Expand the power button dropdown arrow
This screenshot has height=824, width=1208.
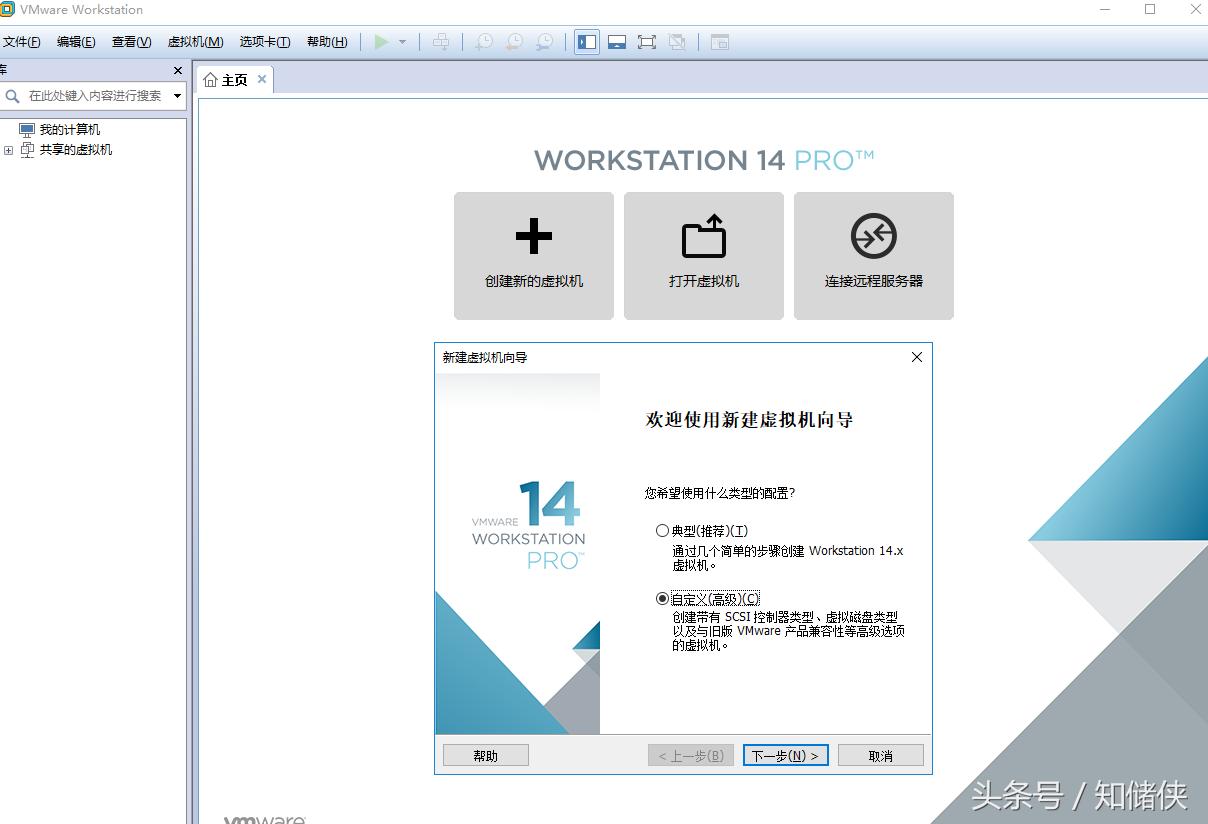(404, 42)
